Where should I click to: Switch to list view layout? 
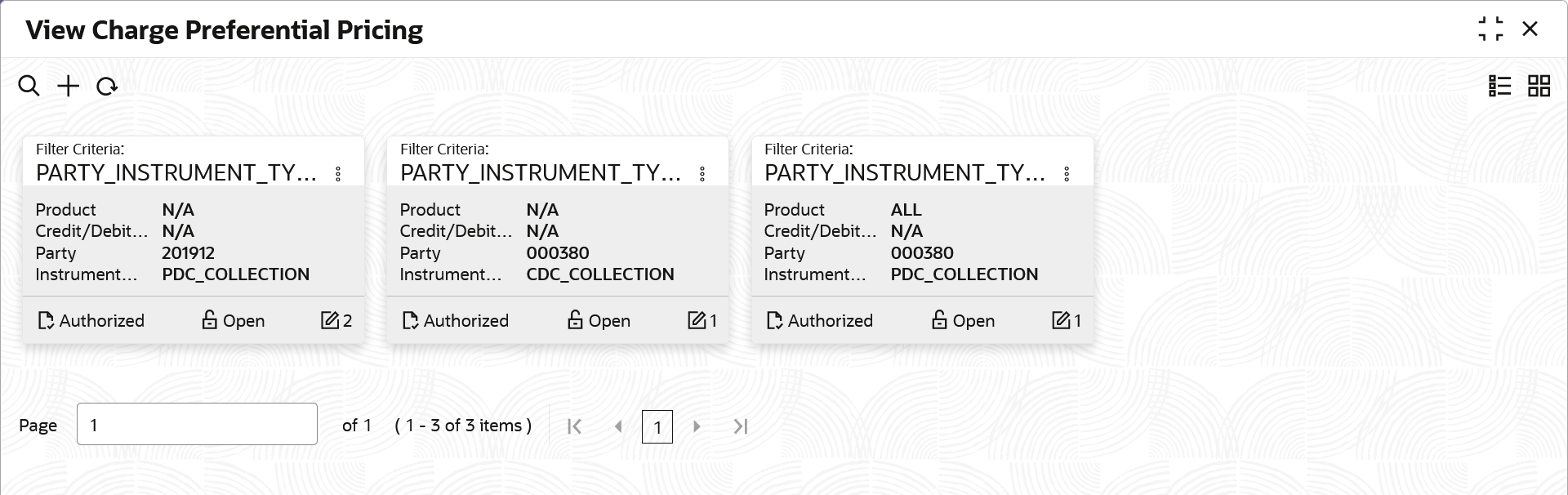click(x=1499, y=86)
